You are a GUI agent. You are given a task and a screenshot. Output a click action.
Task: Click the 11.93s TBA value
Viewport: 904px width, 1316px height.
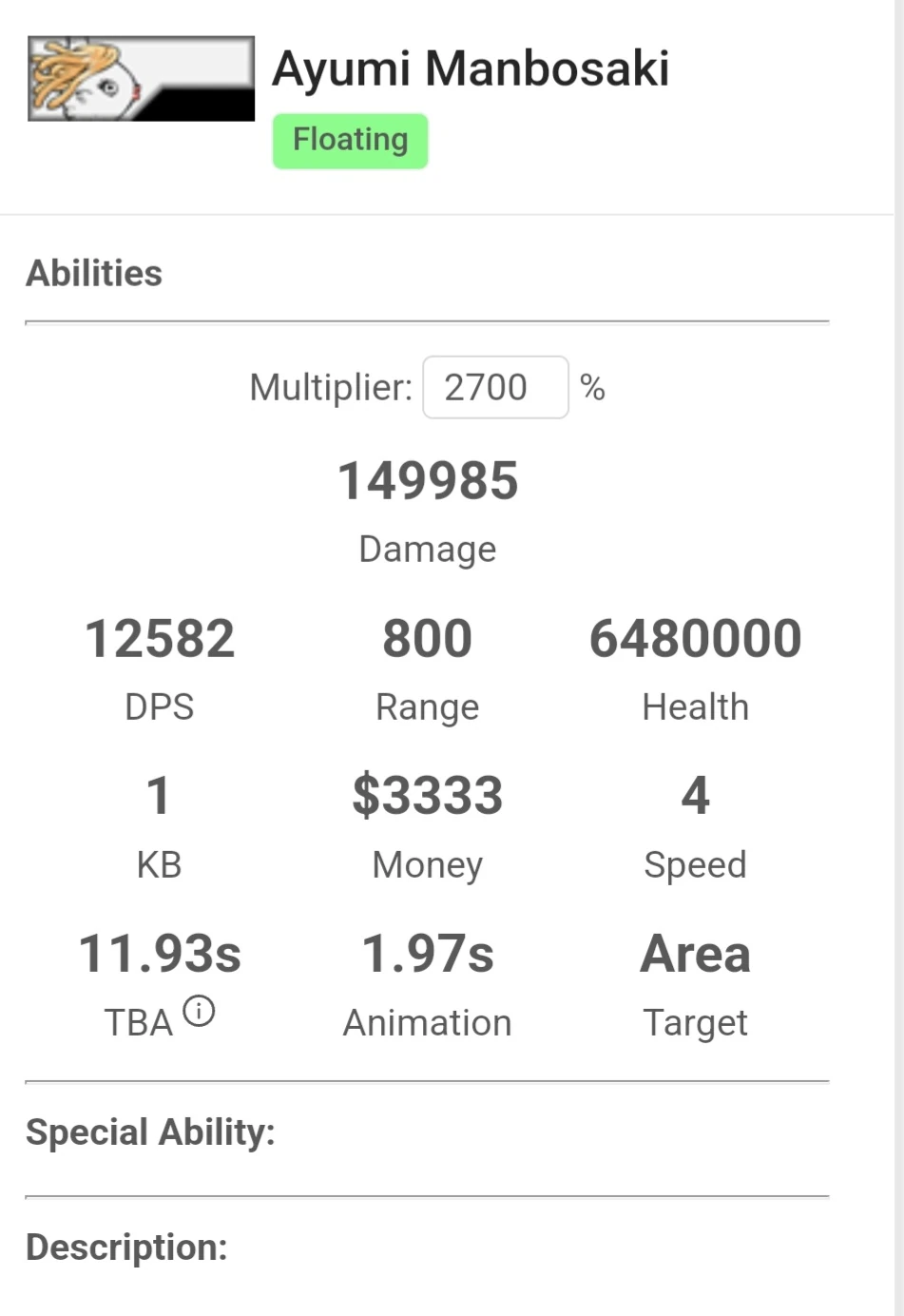[x=160, y=954]
